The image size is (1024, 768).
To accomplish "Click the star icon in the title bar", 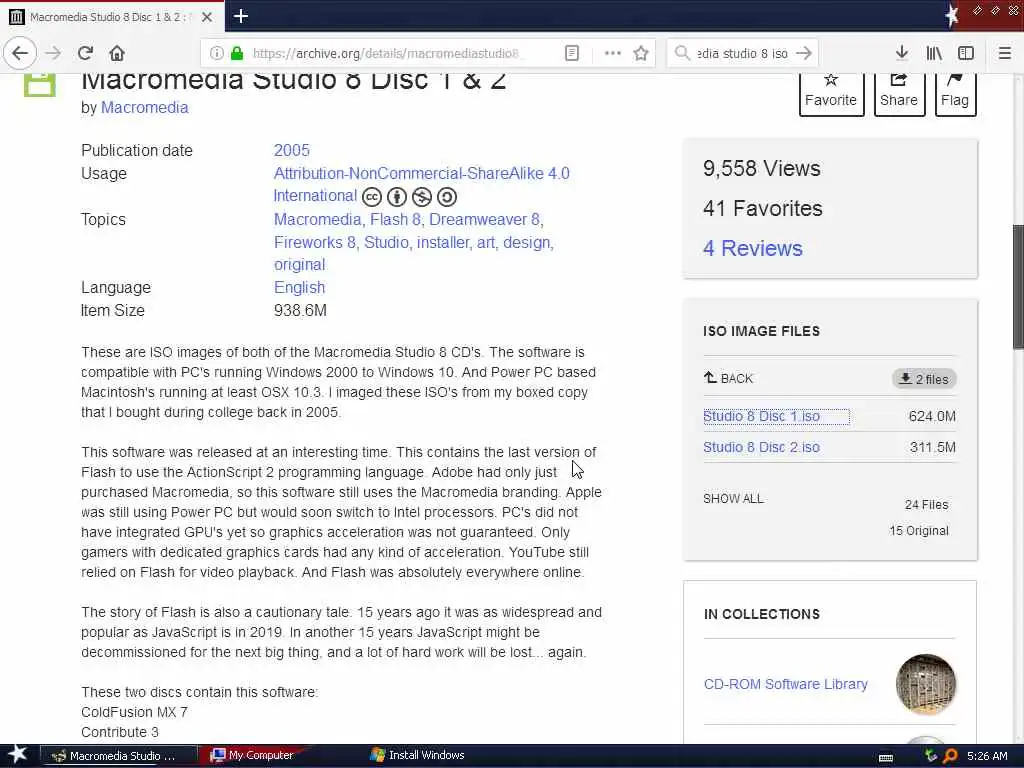I will (x=952, y=16).
